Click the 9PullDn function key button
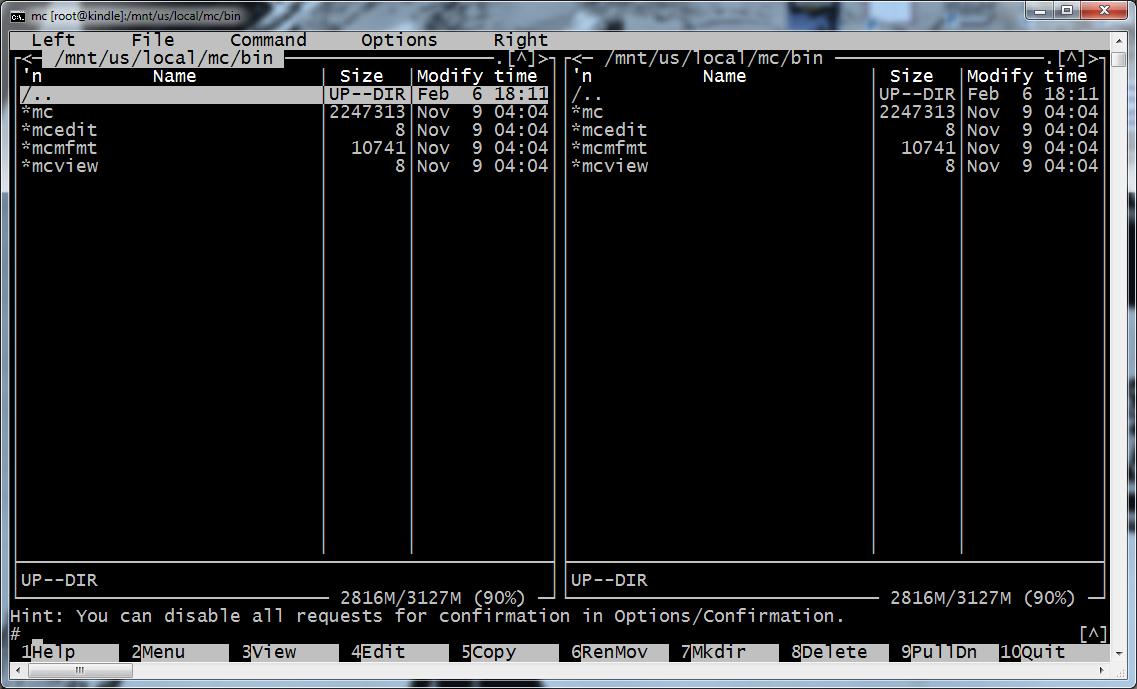This screenshot has width=1137, height=689. pos(949,652)
